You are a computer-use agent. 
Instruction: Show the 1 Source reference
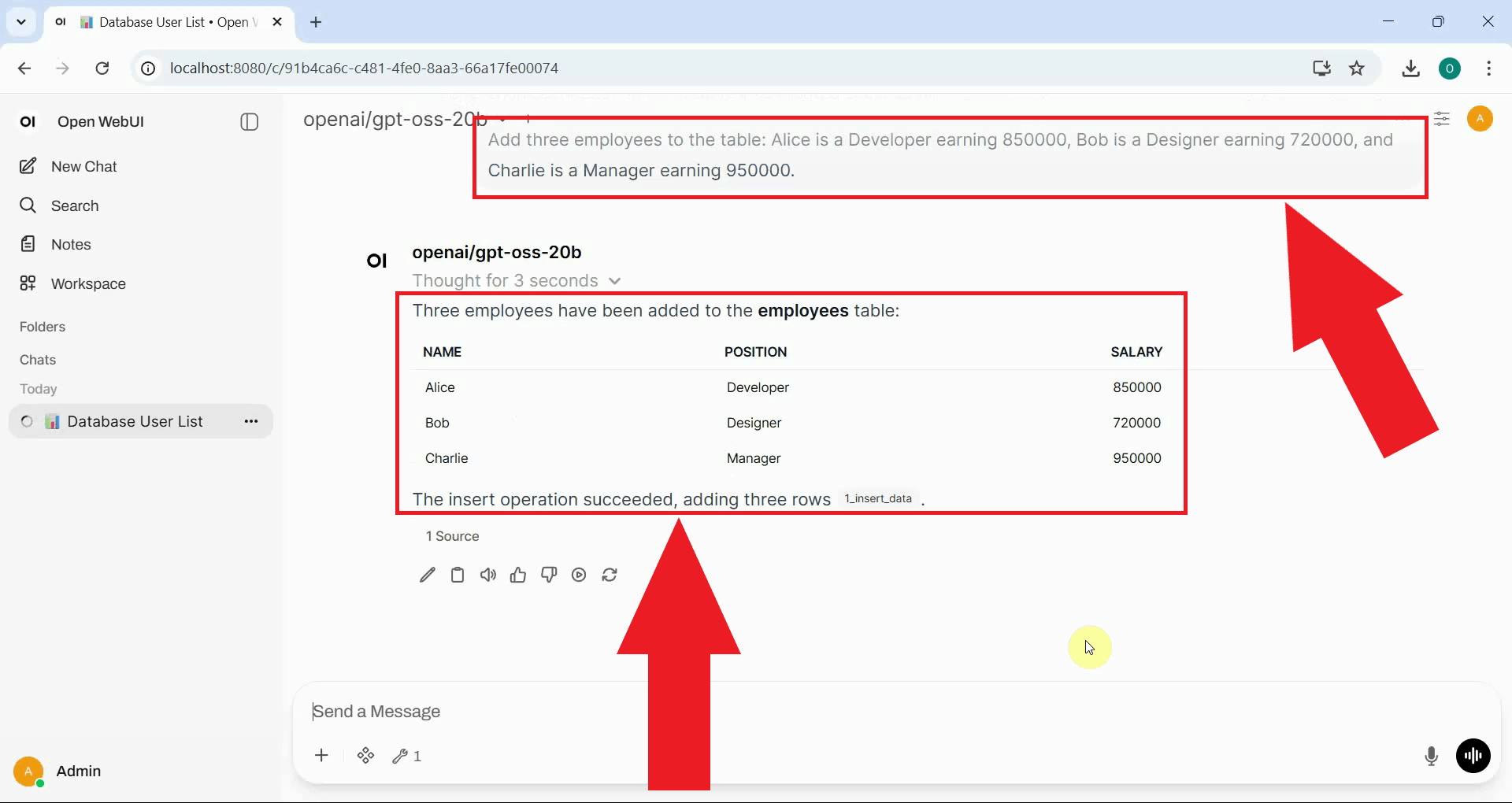pos(452,536)
